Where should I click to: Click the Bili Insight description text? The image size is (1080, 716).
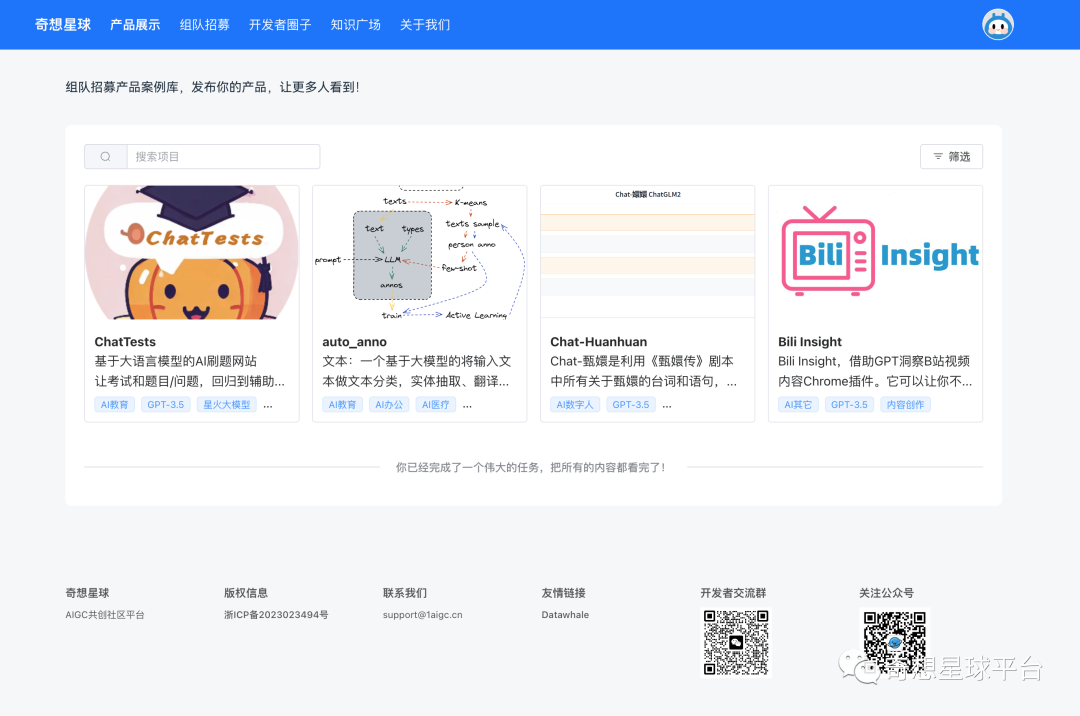875,371
